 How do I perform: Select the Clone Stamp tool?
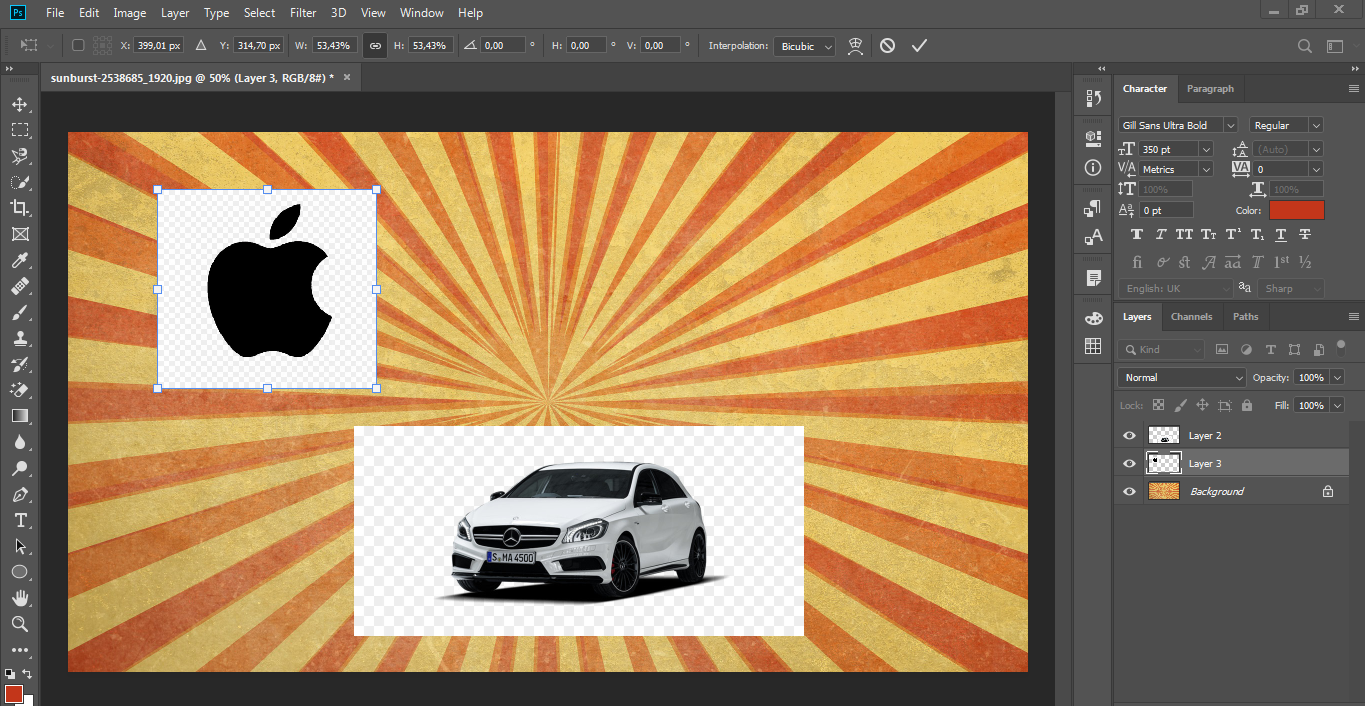tap(19, 339)
